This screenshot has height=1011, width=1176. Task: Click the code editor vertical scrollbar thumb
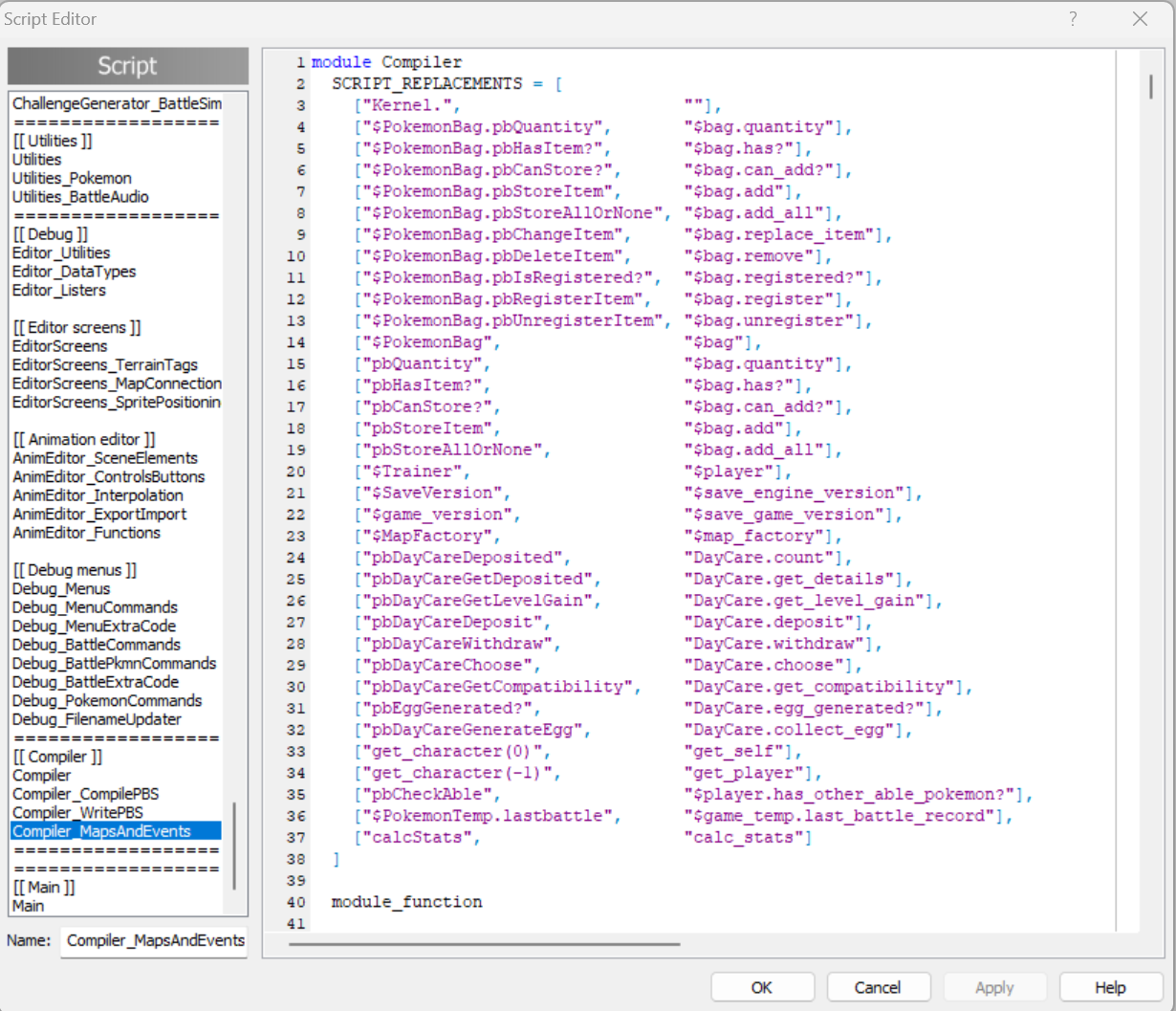point(1150,86)
